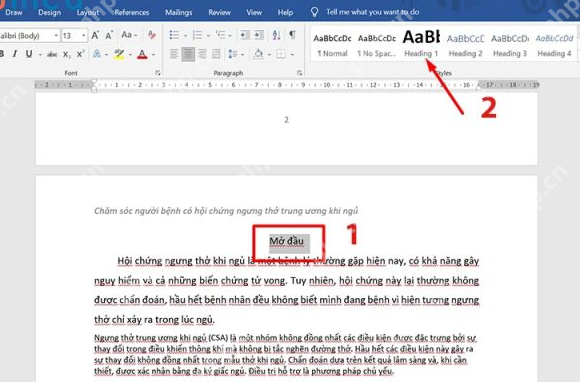Apply red font color
Image resolution: width=580 pixels, height=382 pixels.
[142, 54]
